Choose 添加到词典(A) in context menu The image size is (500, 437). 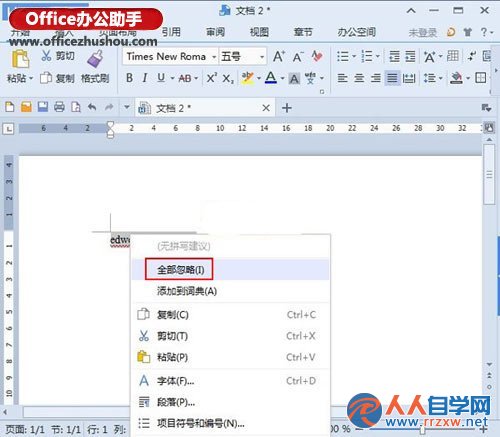[230, 291]
